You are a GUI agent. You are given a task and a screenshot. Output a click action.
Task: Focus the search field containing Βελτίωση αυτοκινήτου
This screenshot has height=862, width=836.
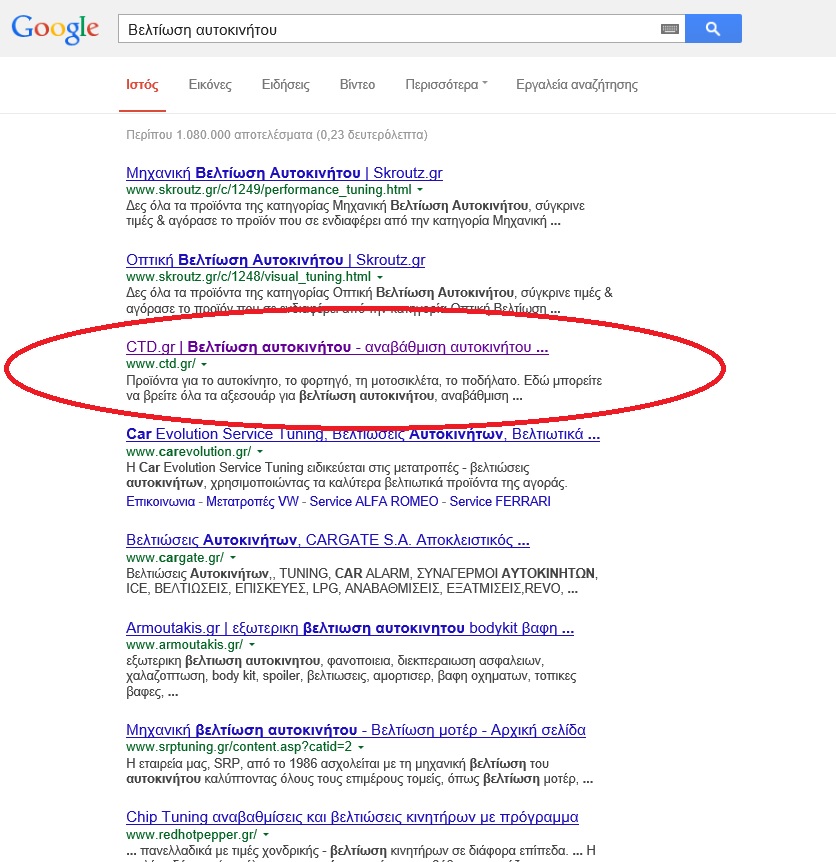(x=401, y=29)
